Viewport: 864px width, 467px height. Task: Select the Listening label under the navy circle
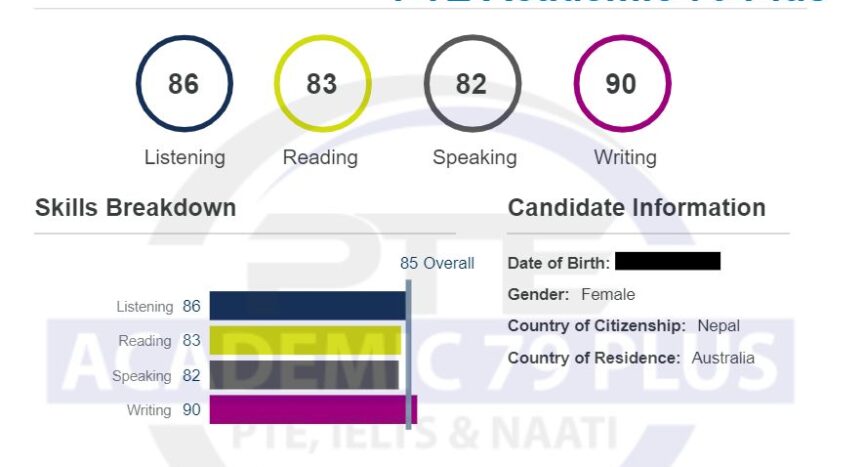click(x=185, y=158)
